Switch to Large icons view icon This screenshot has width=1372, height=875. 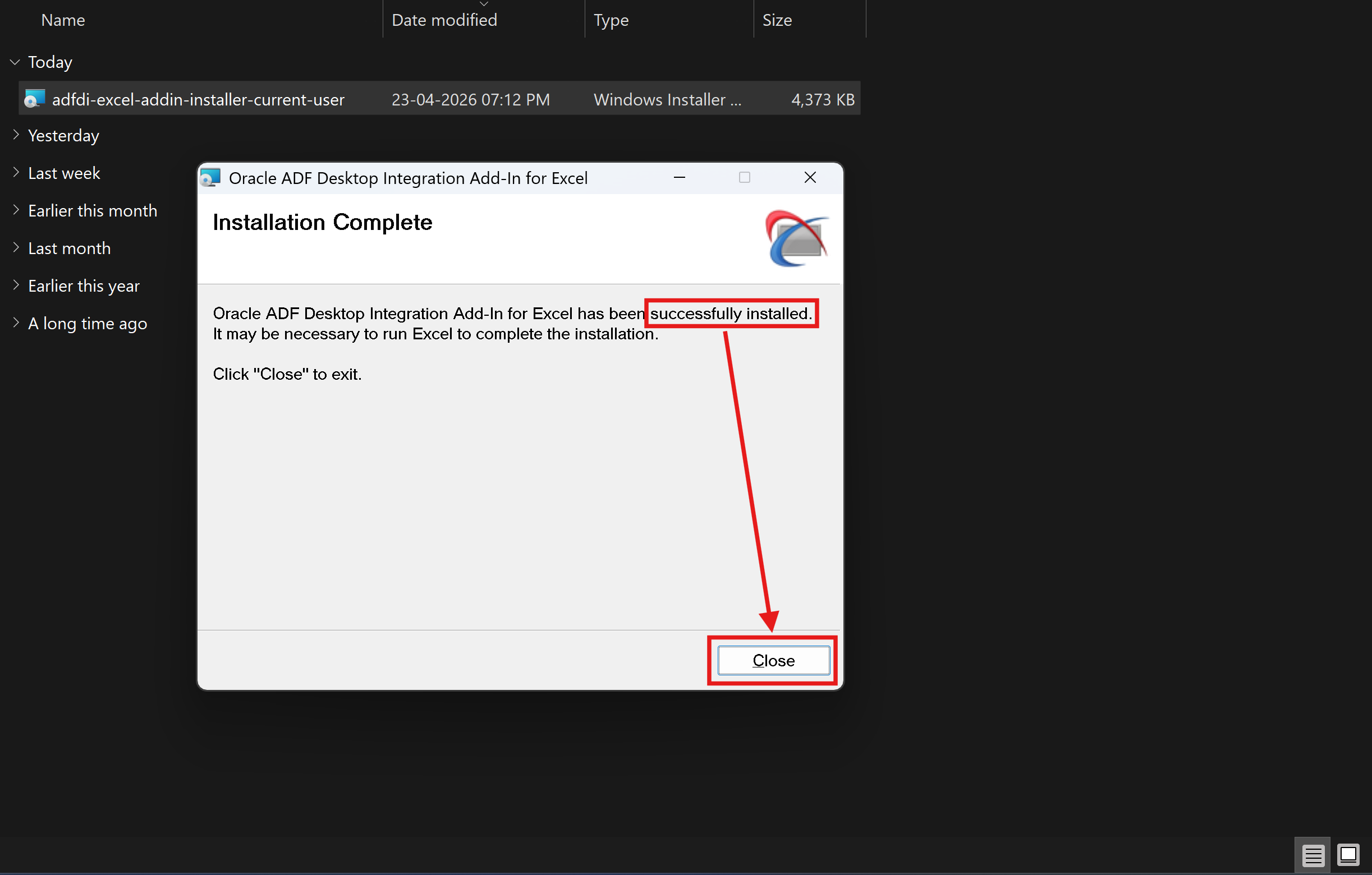coord(1348,855)
